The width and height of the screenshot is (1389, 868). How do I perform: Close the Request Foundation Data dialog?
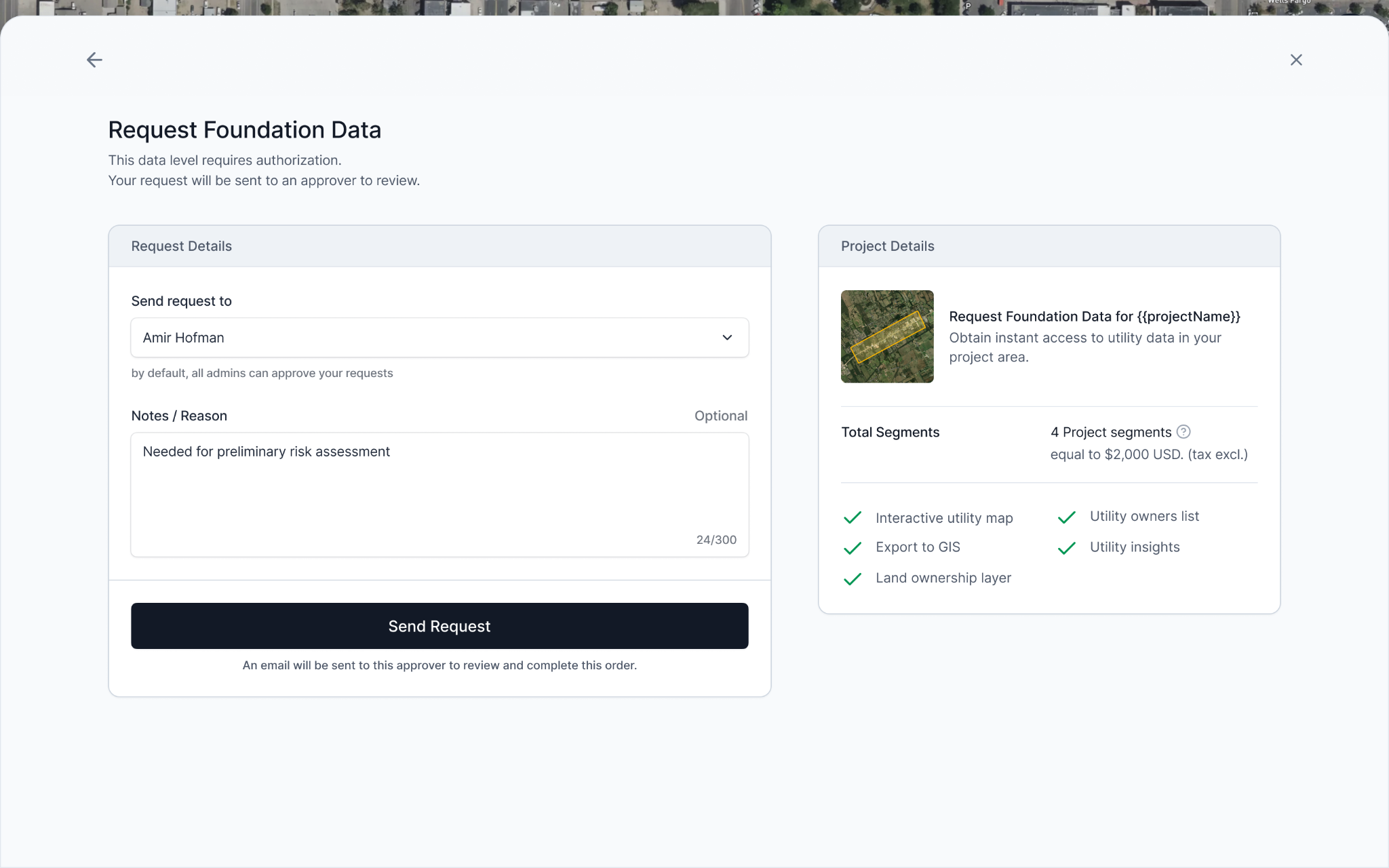click(x=1296, y=60)
